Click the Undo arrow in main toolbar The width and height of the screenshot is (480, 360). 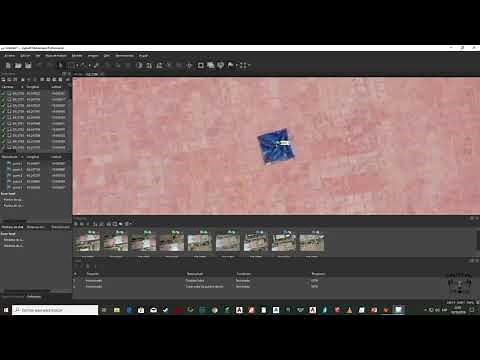40,65
